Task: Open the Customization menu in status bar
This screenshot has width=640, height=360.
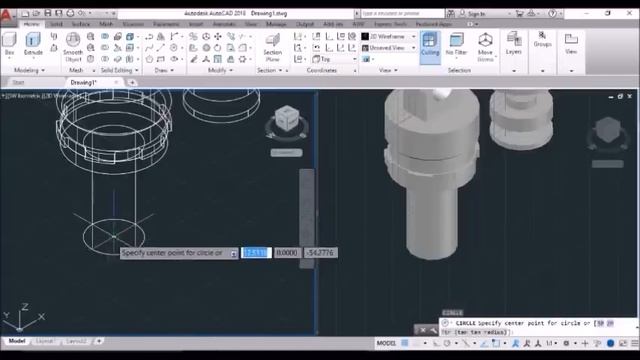Action: [635, 343]
